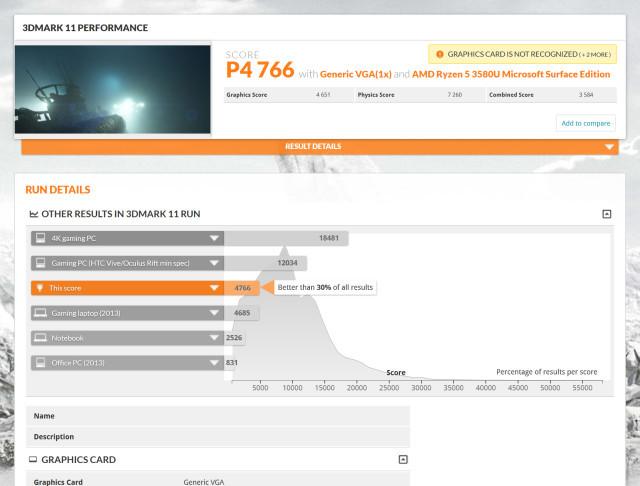Click the This score lightbulb icon

(40, 288)
